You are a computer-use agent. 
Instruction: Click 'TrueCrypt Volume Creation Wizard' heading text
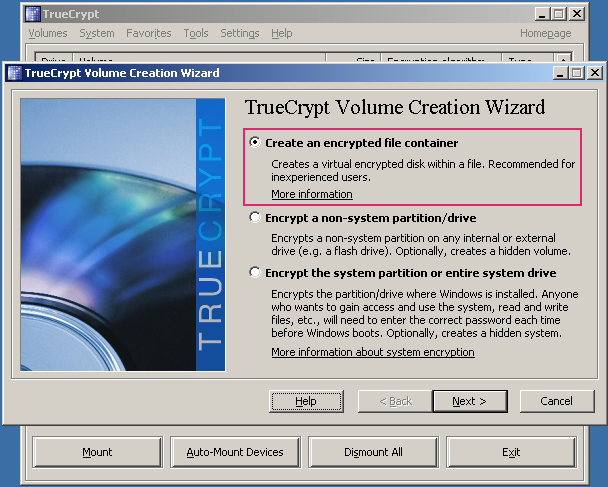395,107
